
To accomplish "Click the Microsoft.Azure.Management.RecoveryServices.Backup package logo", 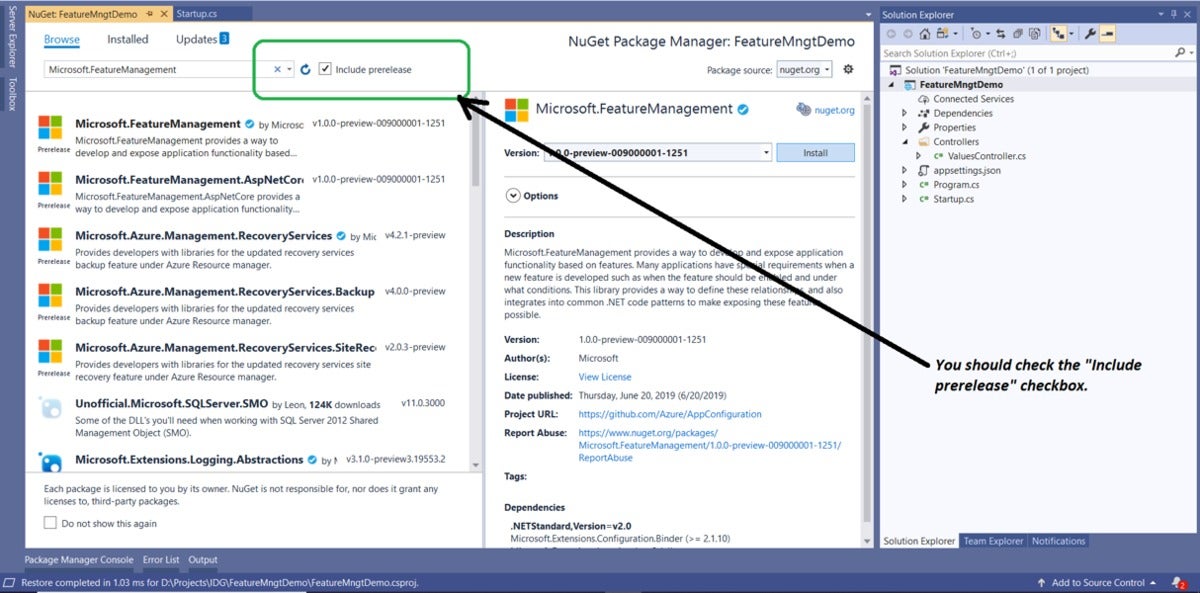I will pos(50,295).
